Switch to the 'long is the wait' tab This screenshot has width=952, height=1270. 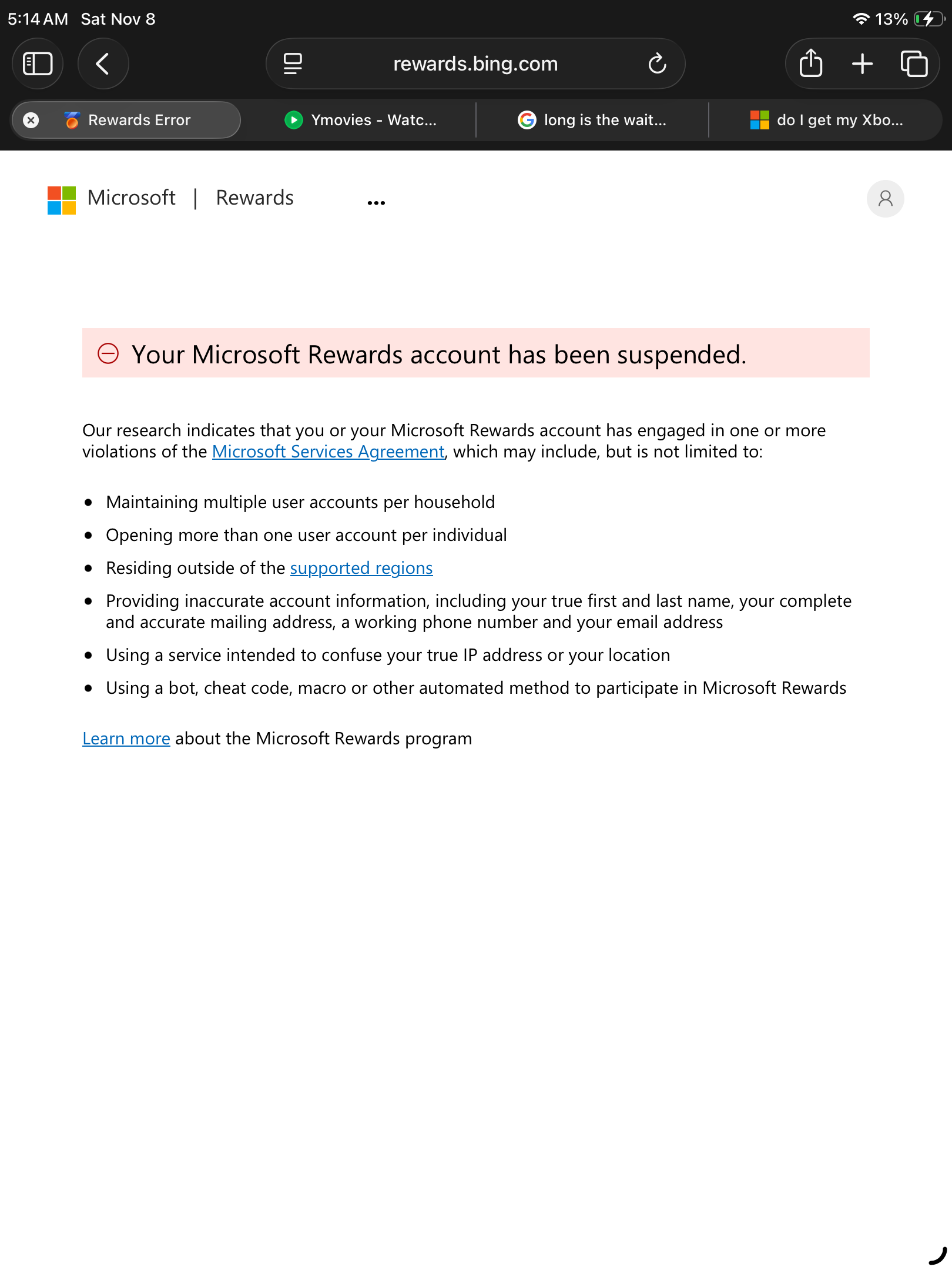(595, 120)
